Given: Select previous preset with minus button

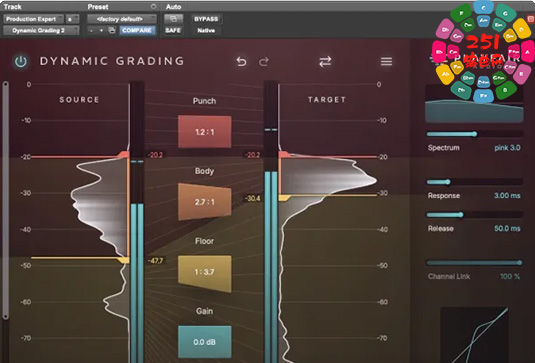Looking at the screenshot, I should point(91,30).
